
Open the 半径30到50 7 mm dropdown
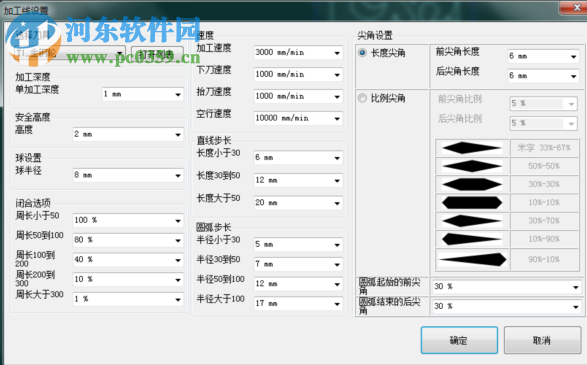(x=298, y=264)
